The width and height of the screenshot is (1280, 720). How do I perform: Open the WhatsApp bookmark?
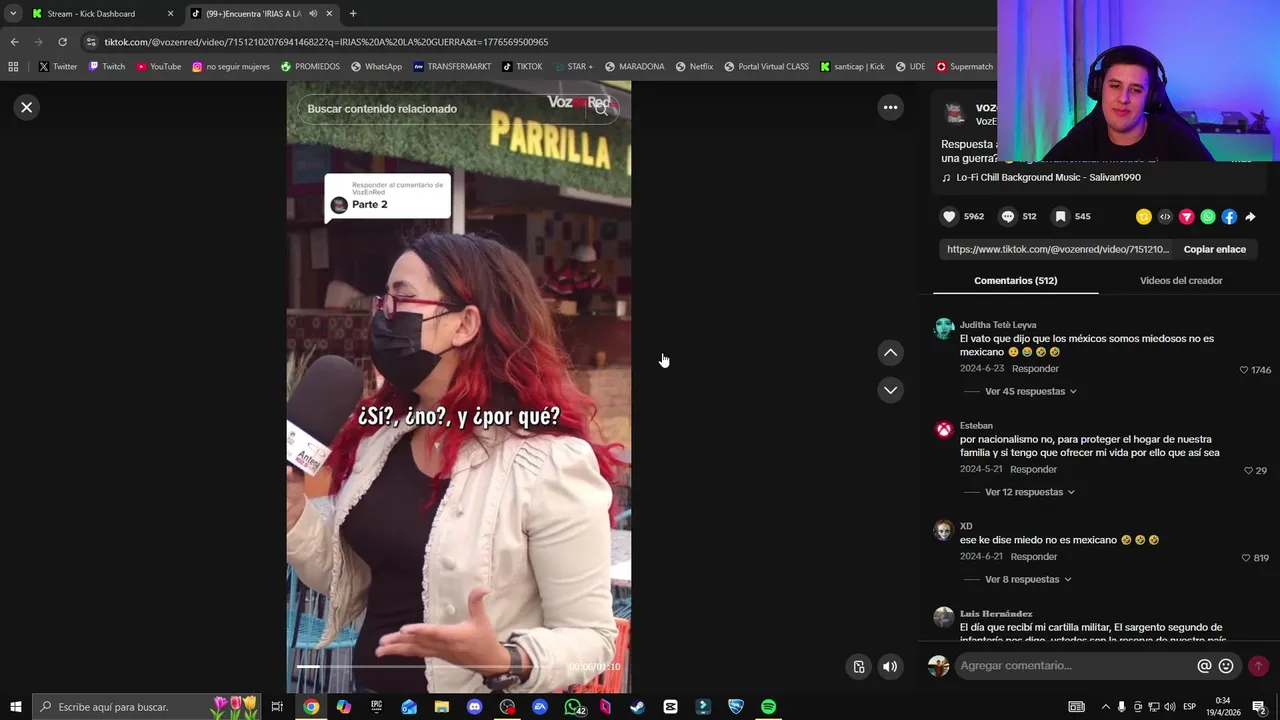376,67
